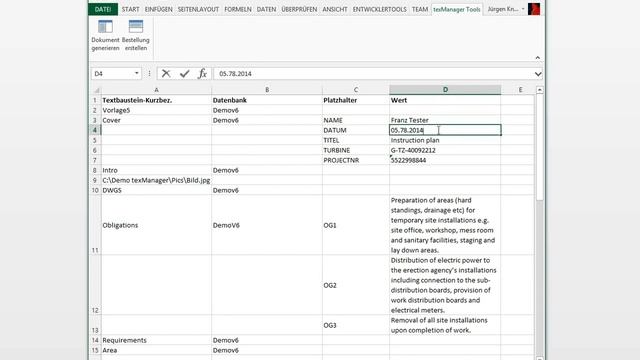Select the cell containing DATUM

[x=356, y=130]
